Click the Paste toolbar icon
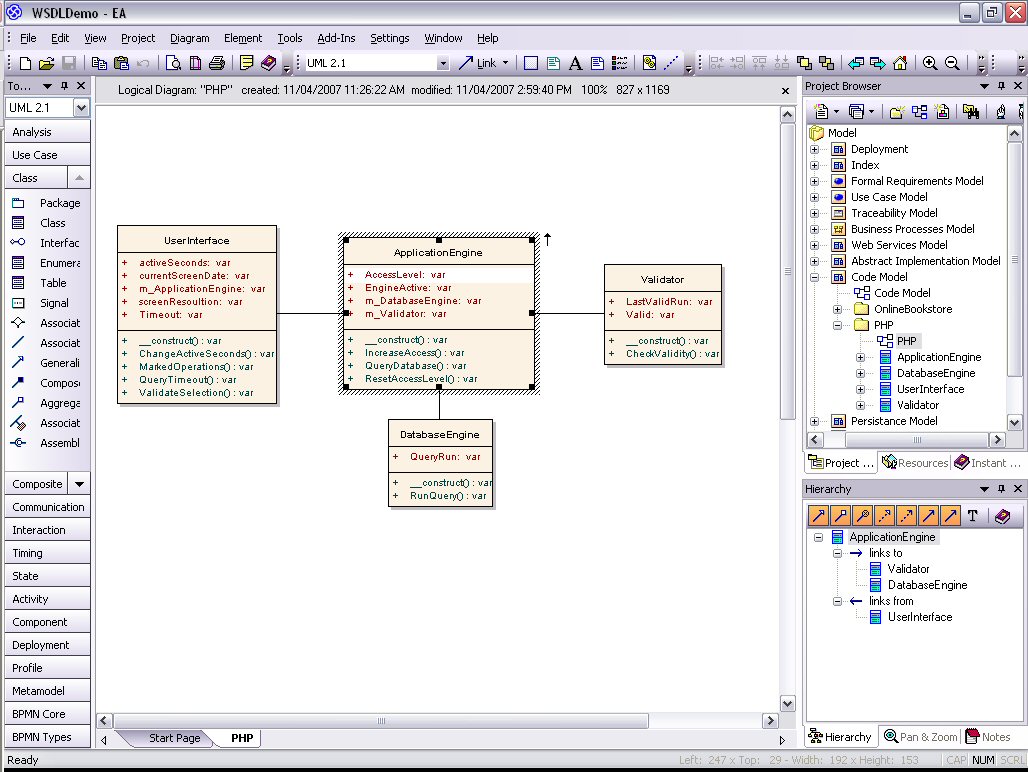 coord(121,63)
